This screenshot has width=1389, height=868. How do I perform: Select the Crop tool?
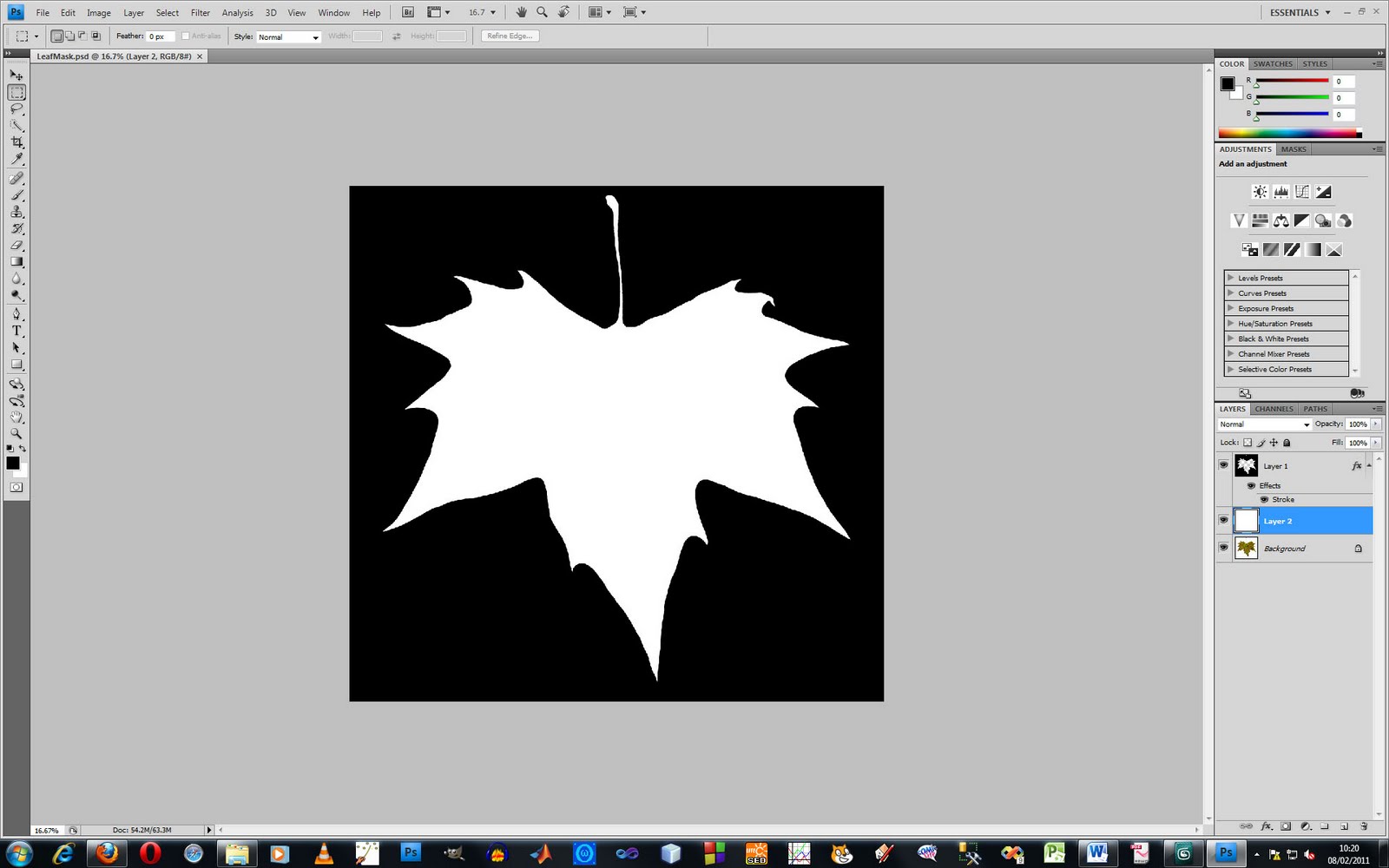16,142
